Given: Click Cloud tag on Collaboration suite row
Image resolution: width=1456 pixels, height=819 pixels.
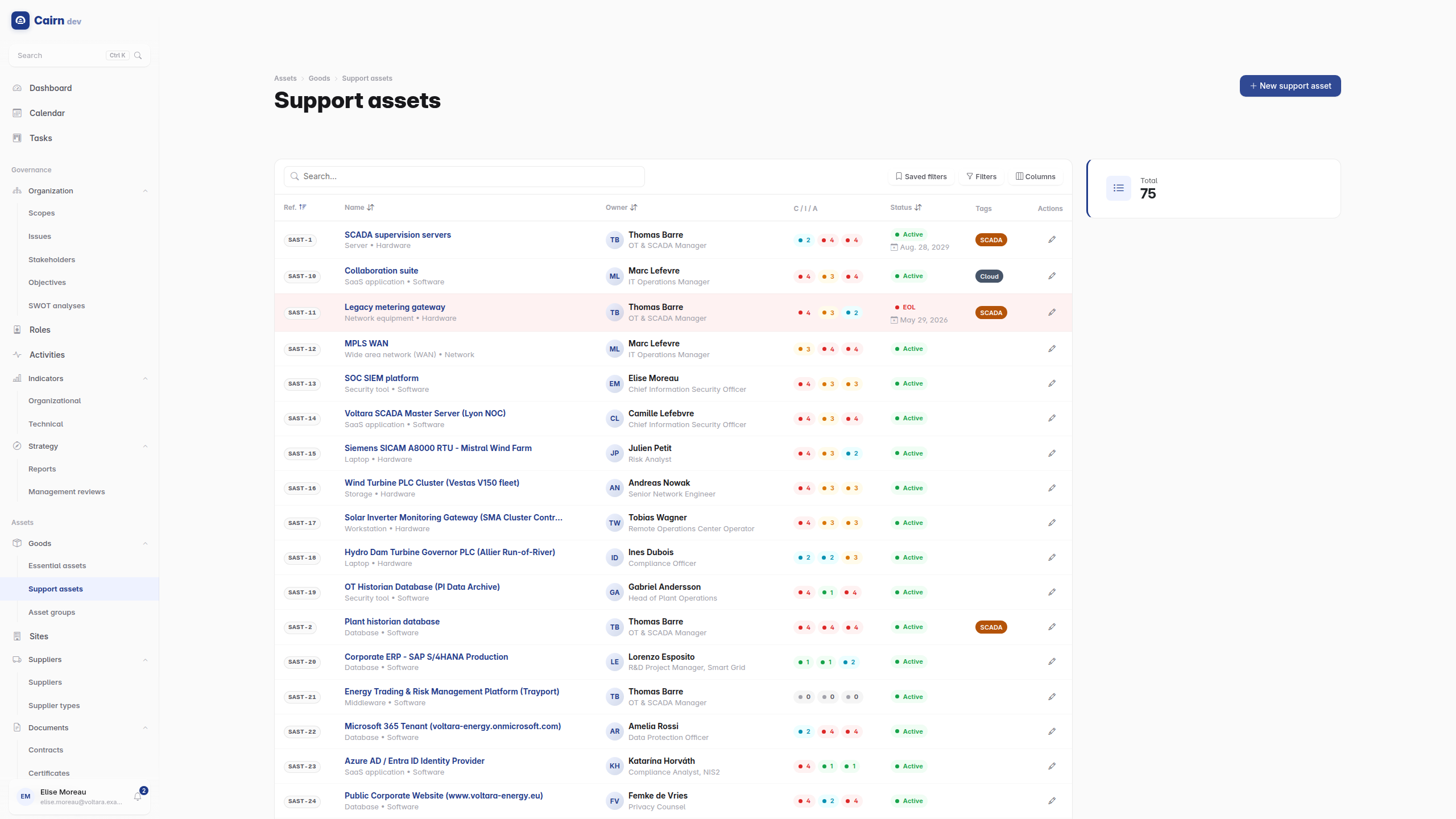Looking at the screenshot, I should coord(989,276).
